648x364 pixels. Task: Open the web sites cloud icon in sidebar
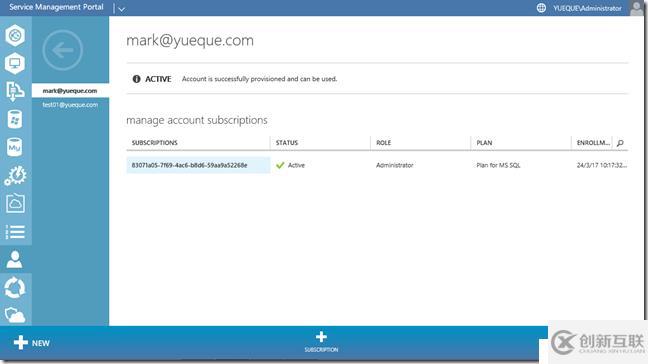tap(15, 36)
